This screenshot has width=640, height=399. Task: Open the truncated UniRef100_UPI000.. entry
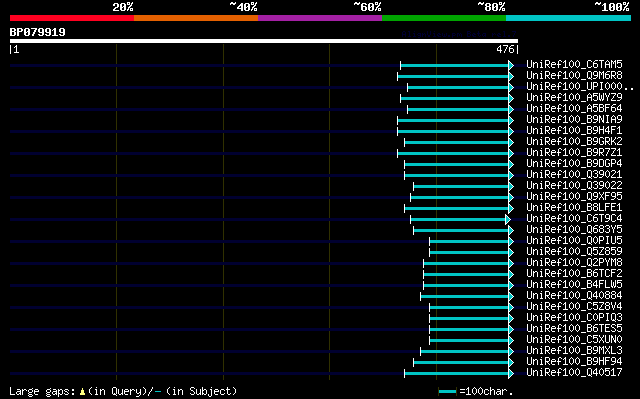point(580,86)
